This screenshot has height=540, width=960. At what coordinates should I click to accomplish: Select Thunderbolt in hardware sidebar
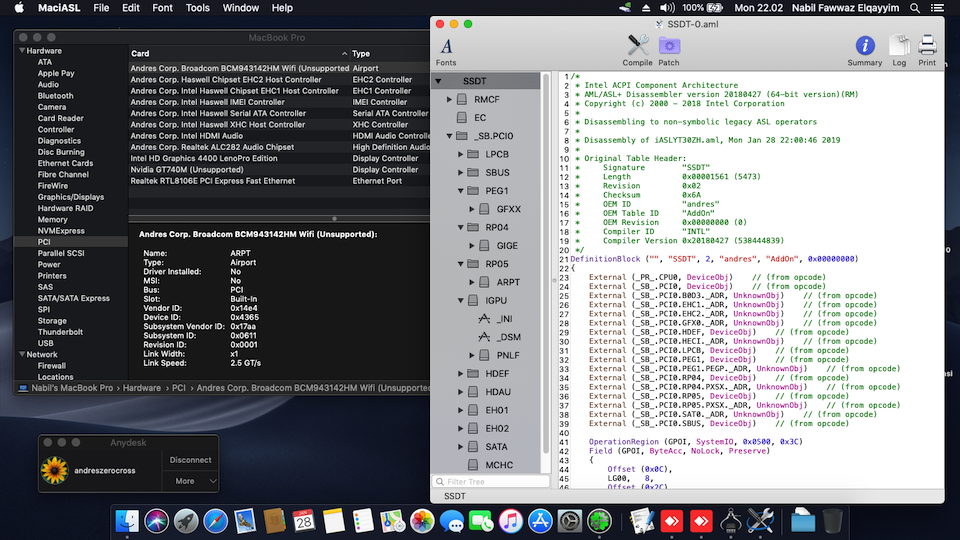point(60,332)
